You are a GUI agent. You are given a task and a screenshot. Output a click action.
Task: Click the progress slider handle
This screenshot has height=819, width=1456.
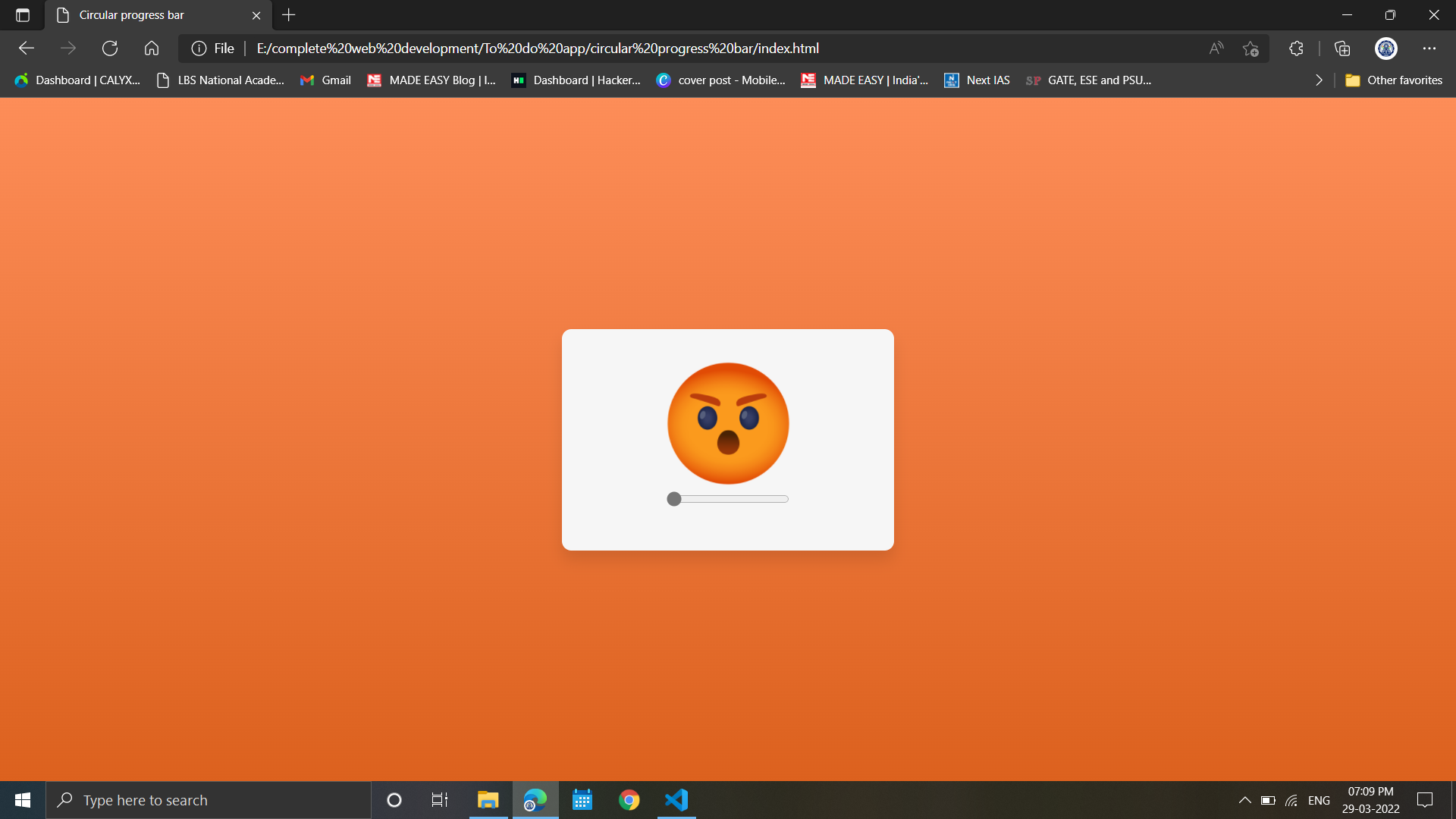pos(674,498)
